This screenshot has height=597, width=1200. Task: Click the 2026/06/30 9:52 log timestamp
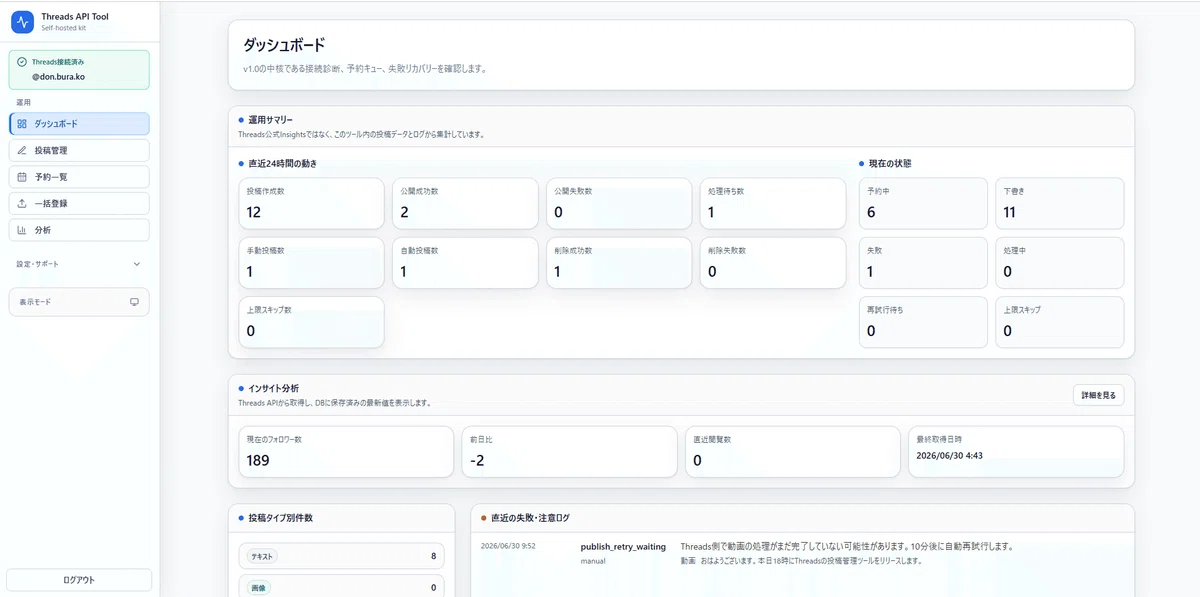pos(508,547)
